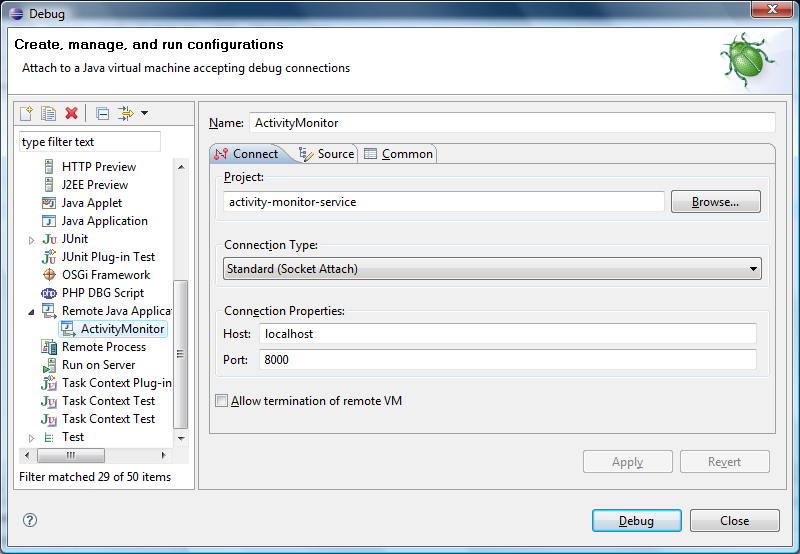
Task: Toggle Allow termination of remote VM checkbox
Action: click(x=221, y=400)
